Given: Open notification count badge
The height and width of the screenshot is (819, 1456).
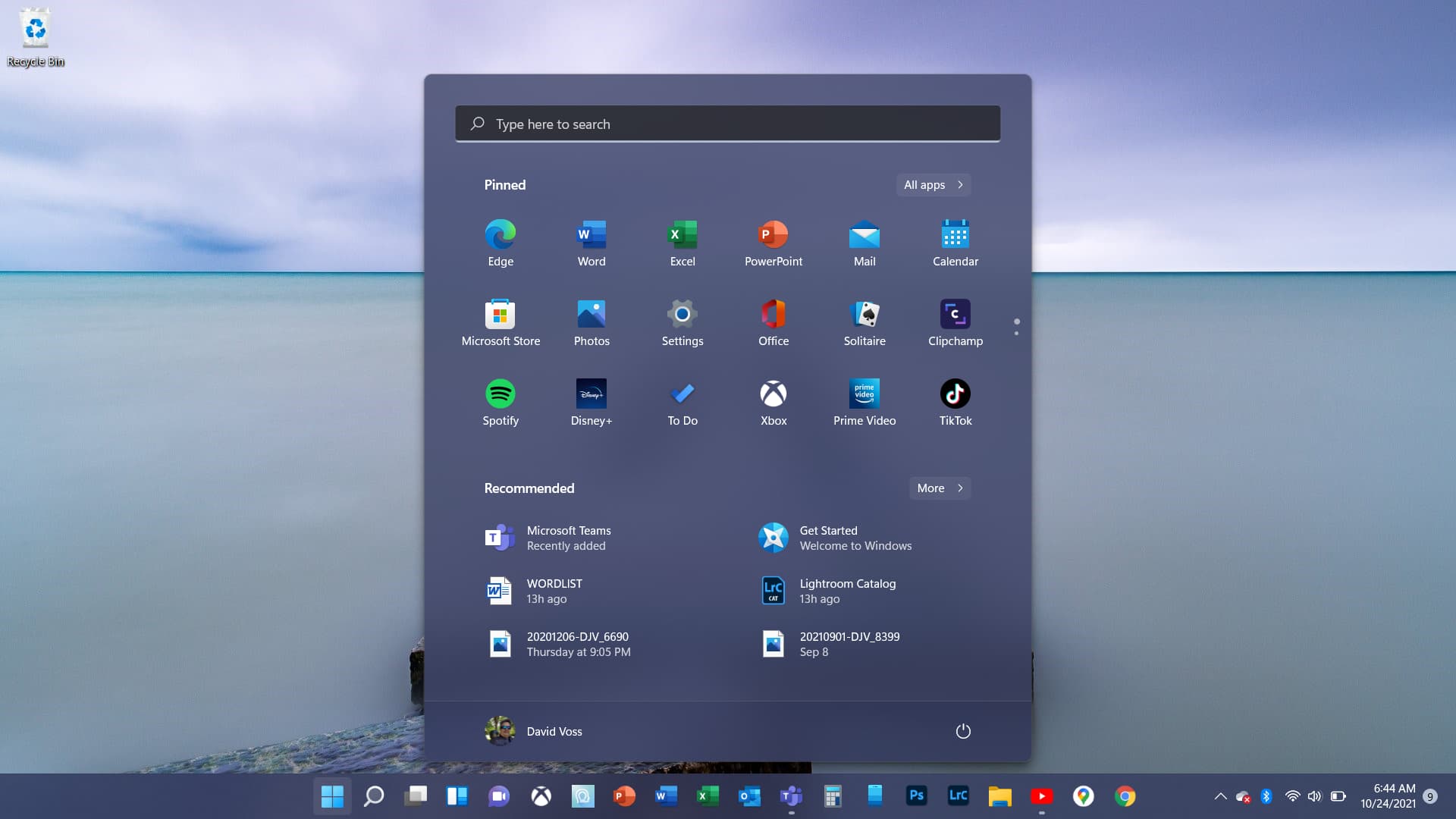Looking at the screenshot, I should pyautogui.click(x=1430, y=796).
